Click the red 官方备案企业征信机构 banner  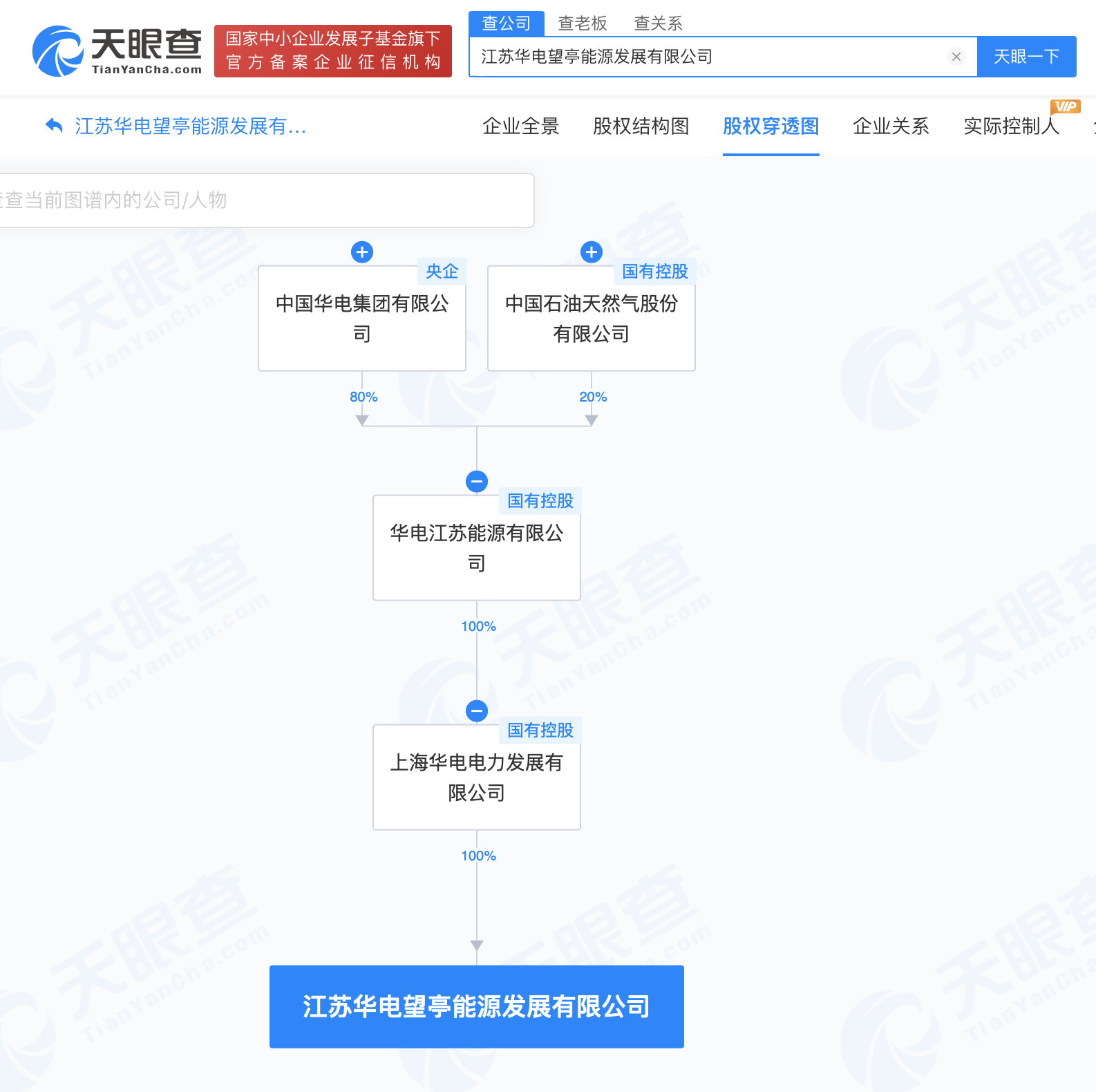[333, 51]
